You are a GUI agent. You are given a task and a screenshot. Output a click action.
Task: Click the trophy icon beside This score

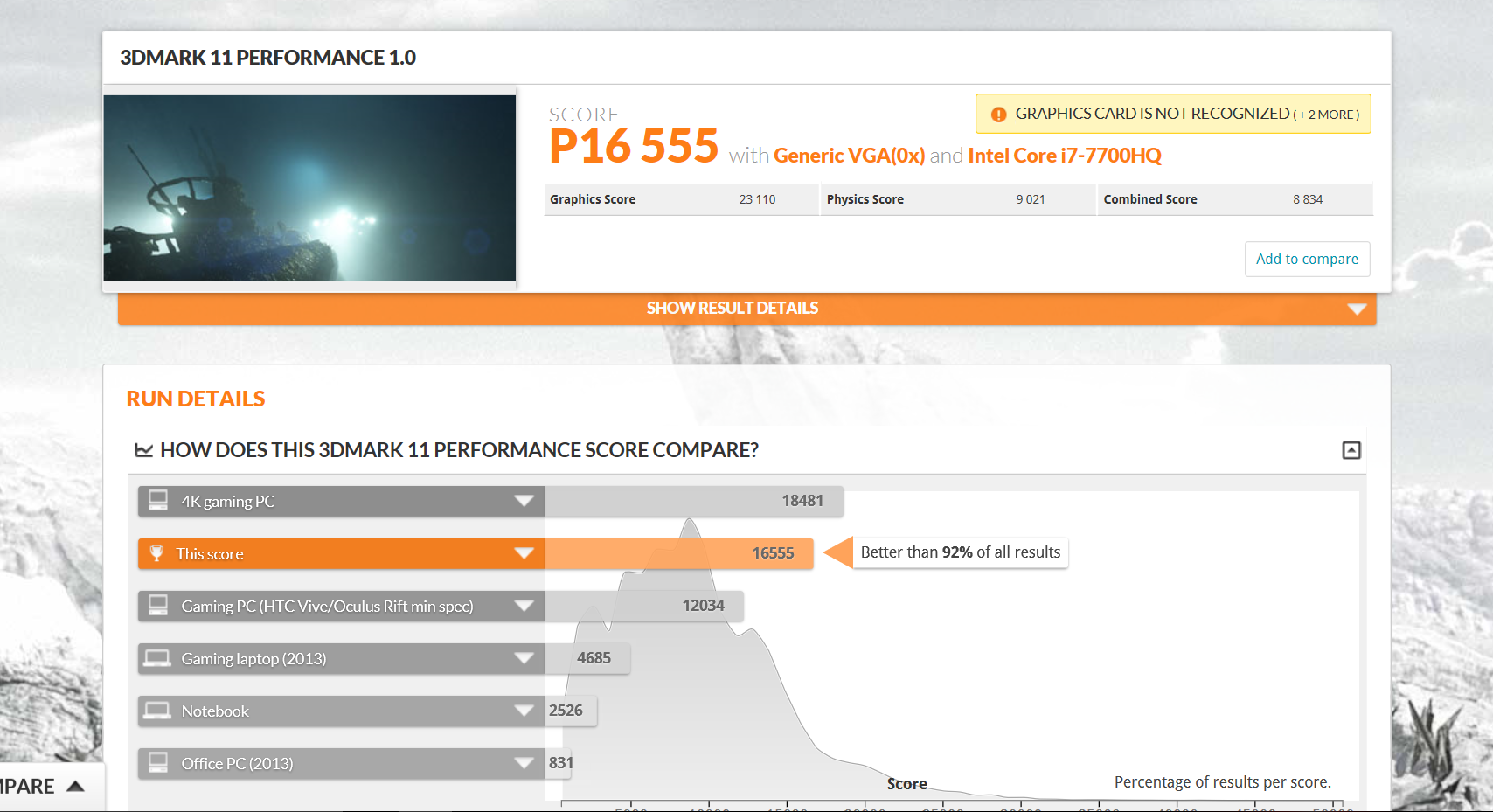(x=156, y=553)
